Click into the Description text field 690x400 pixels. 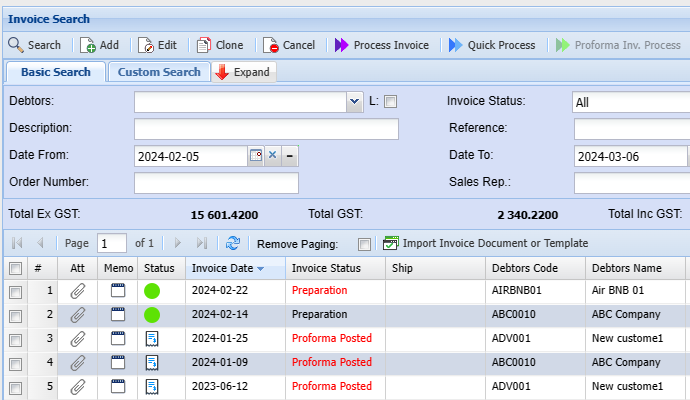tap(266, 129)
